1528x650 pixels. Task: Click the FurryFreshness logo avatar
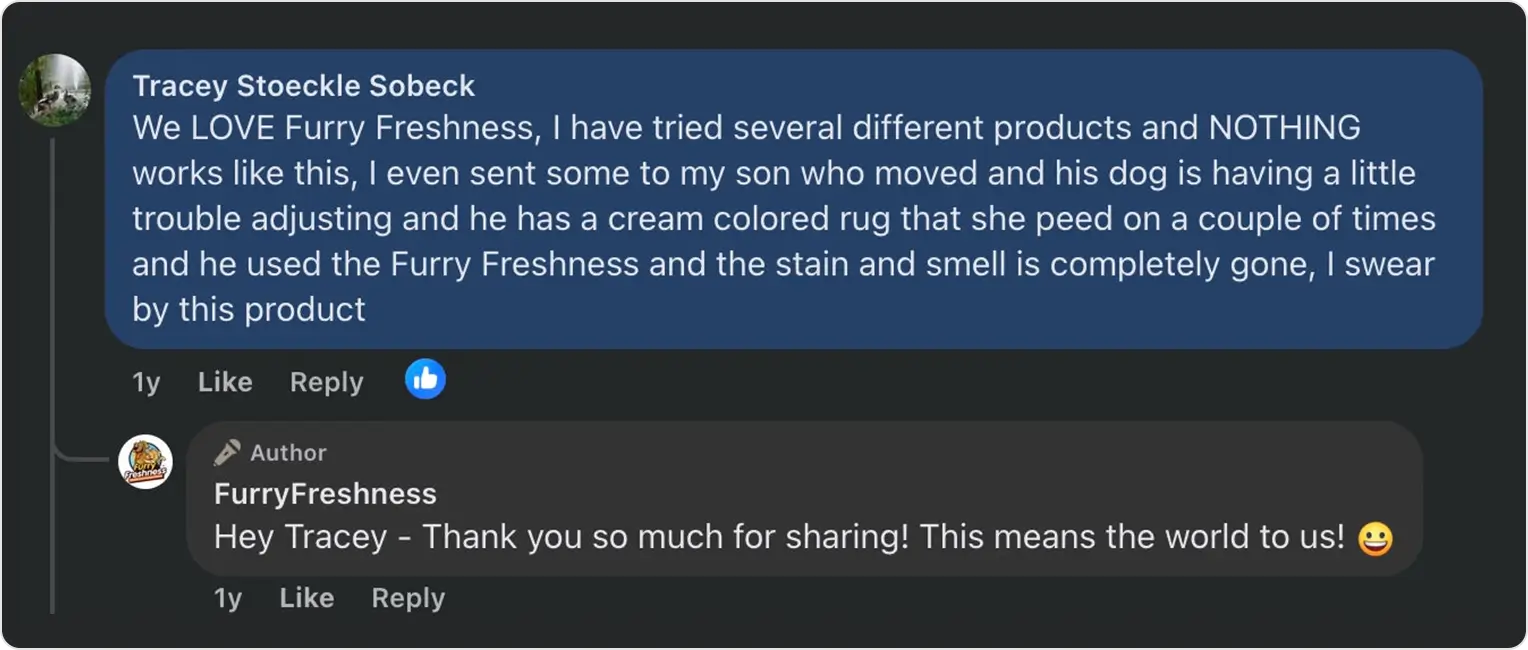point(145,462)
